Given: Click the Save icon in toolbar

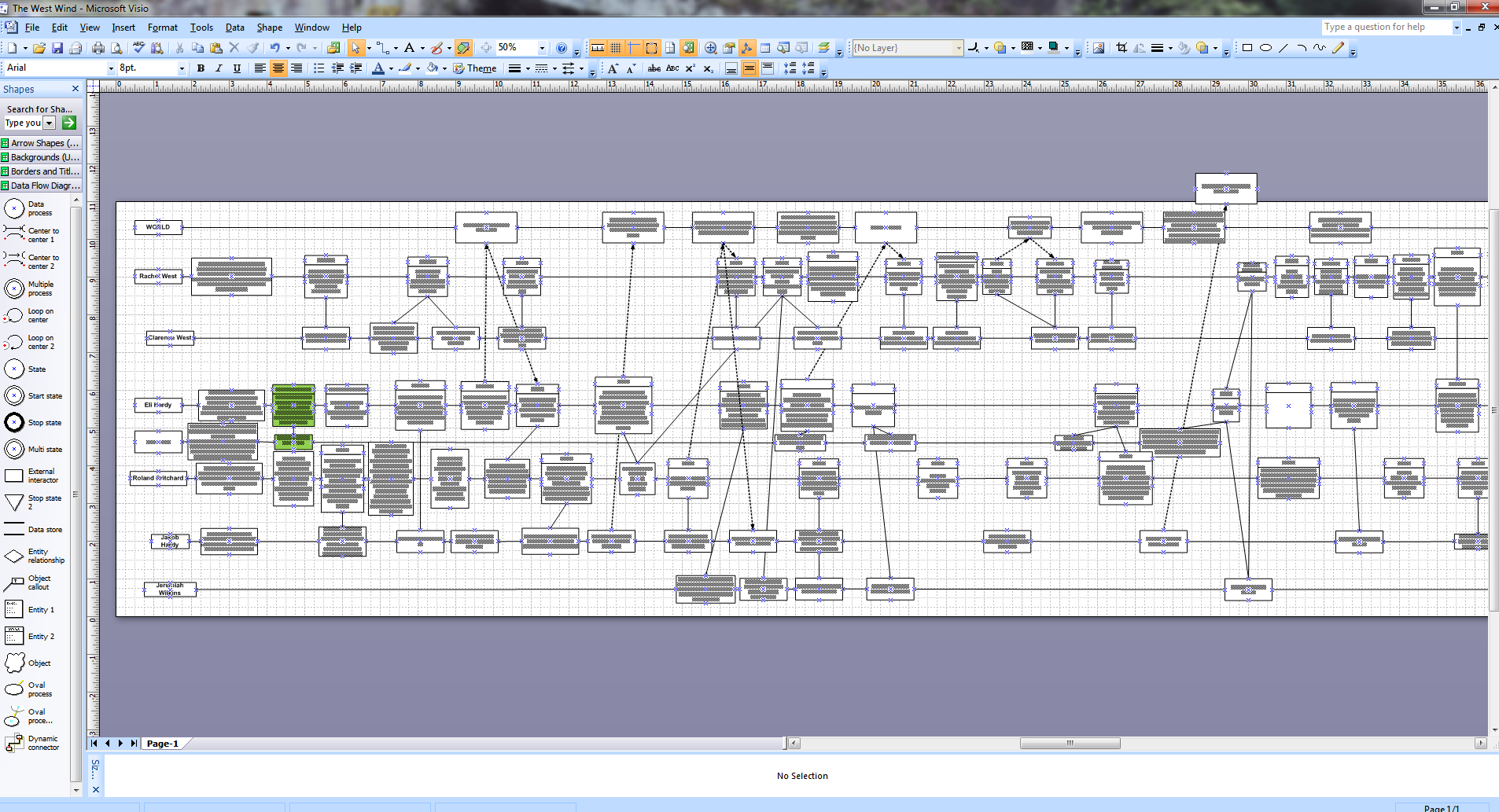Looking at the screenshot, I should click(57, 48).
